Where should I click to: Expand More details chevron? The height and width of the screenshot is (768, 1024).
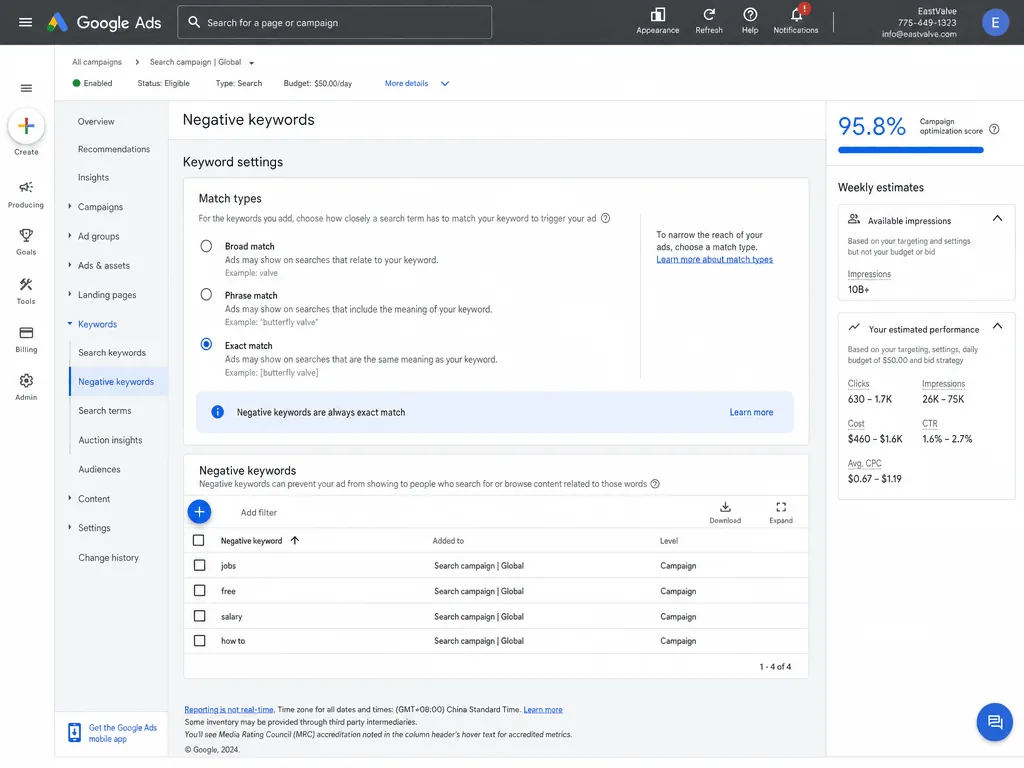tap(445, 84)
